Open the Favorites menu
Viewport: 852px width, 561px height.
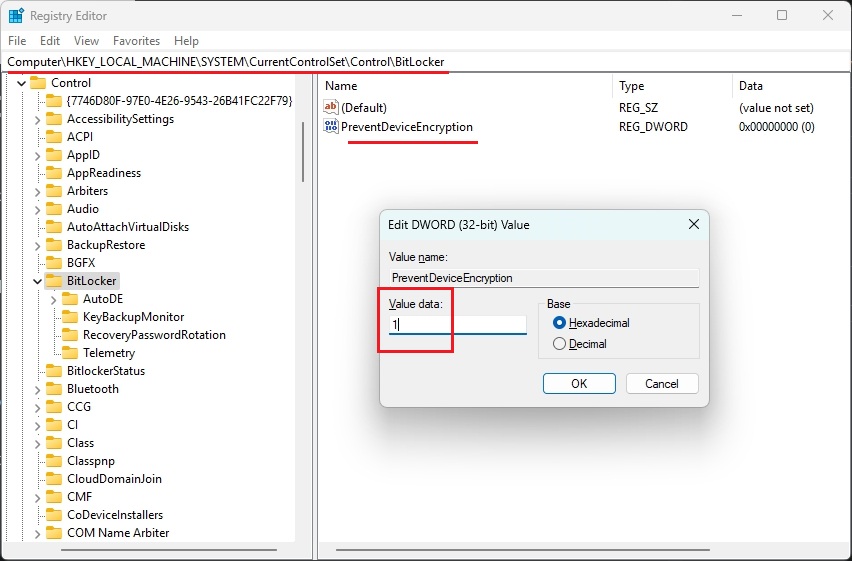(136, 41)
